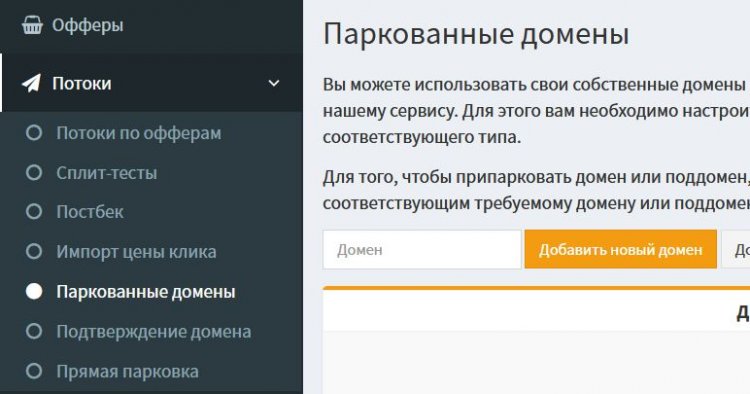Click the circle bullet before Импорт цены клика
Viewport: 750px width, 394px height.
[x=34, y=252]
